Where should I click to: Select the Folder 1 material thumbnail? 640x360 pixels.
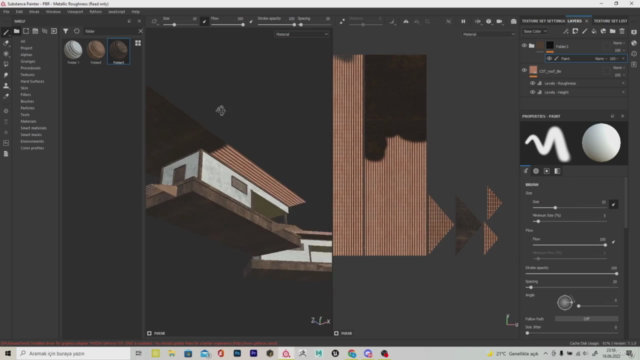coord(73,52)
